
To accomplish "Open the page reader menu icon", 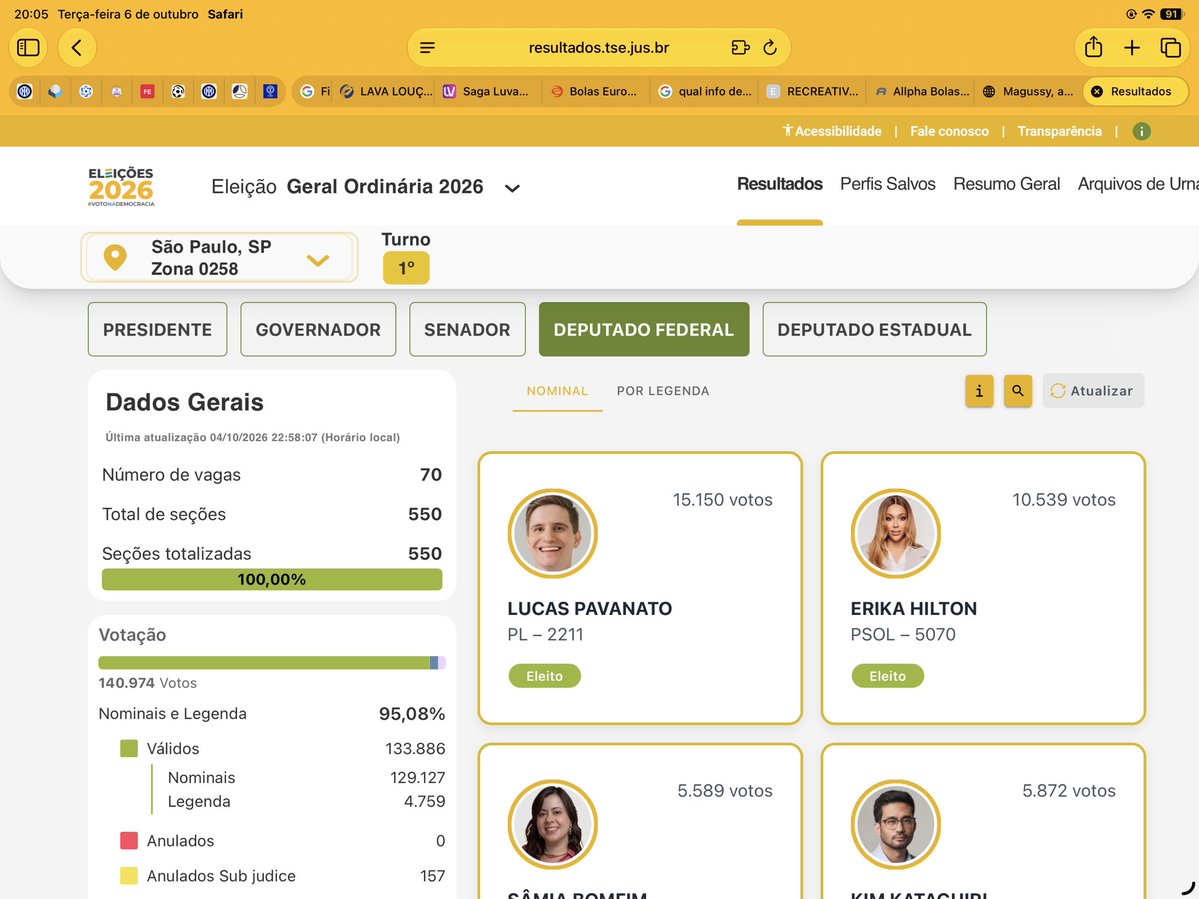I will tap(427, 47).
